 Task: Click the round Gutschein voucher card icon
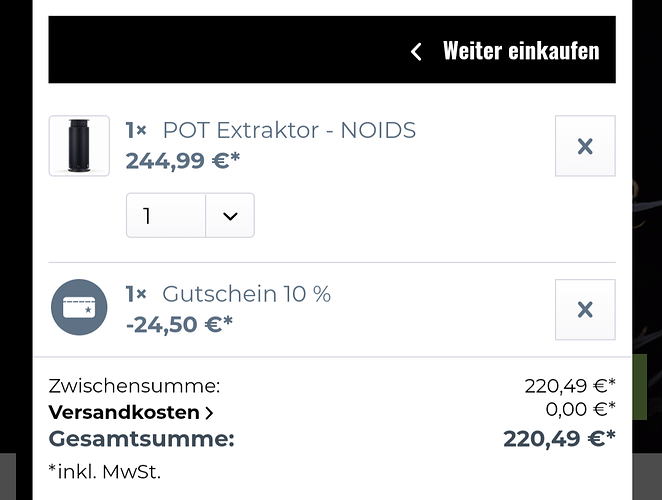tap(79, 308)
